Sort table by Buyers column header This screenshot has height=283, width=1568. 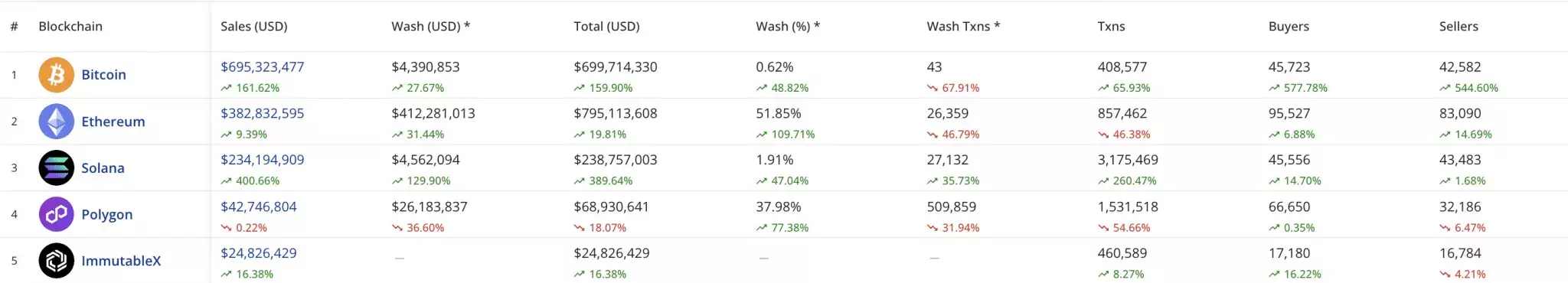[1289, 26]
